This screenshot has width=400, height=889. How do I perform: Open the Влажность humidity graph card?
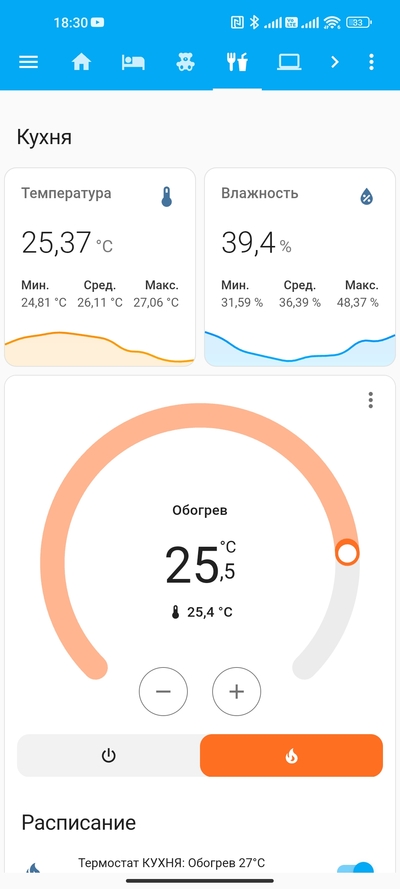pyautogui.click(x=300, y=267)
